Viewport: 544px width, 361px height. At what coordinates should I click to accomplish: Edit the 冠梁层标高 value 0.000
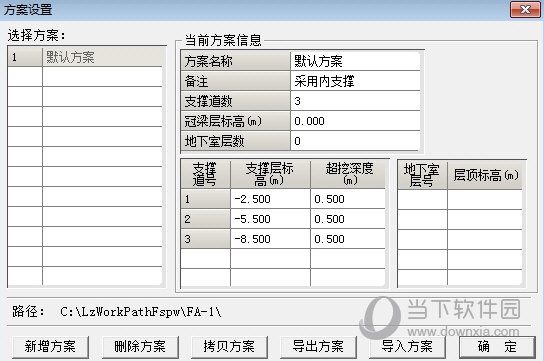tap(355, 121)
